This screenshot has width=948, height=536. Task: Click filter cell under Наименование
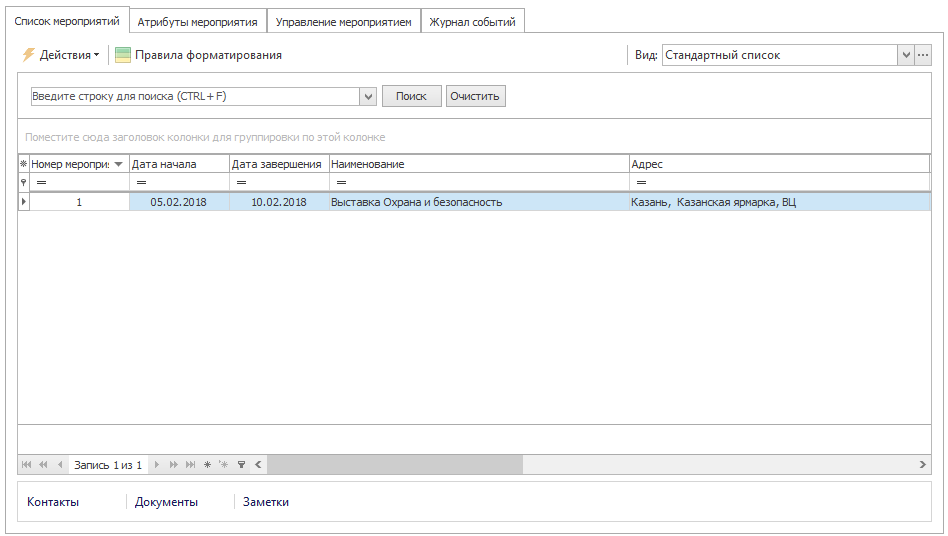click(x=479, y=182)
